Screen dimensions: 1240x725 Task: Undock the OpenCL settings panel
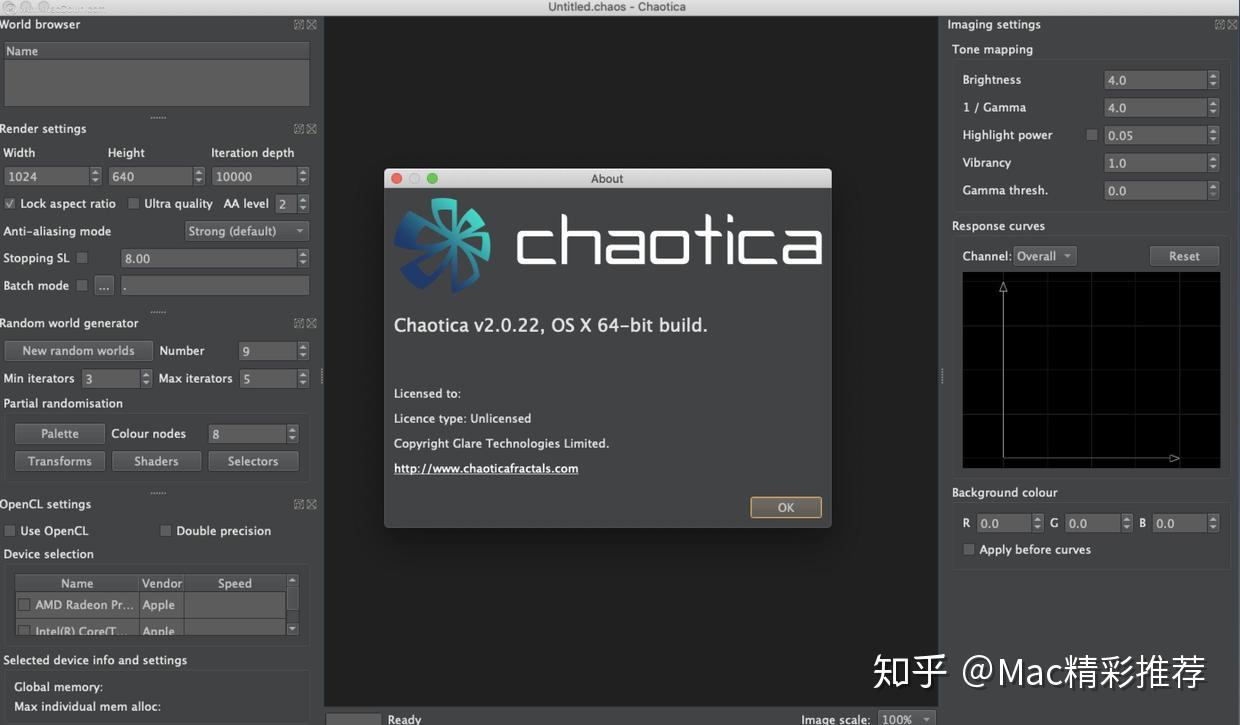pos(298,504)
